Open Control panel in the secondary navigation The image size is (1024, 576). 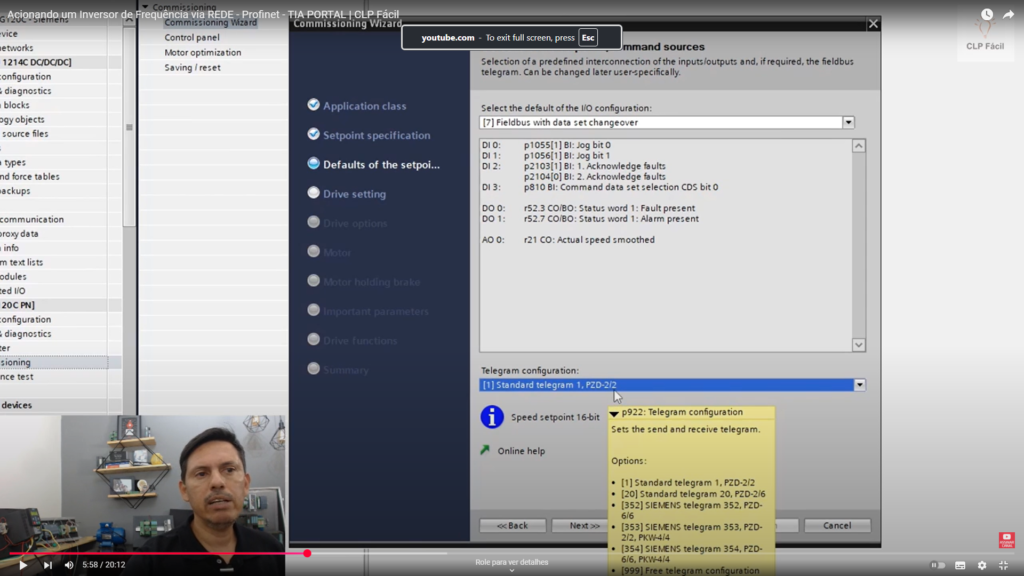[x=192, y=38]
